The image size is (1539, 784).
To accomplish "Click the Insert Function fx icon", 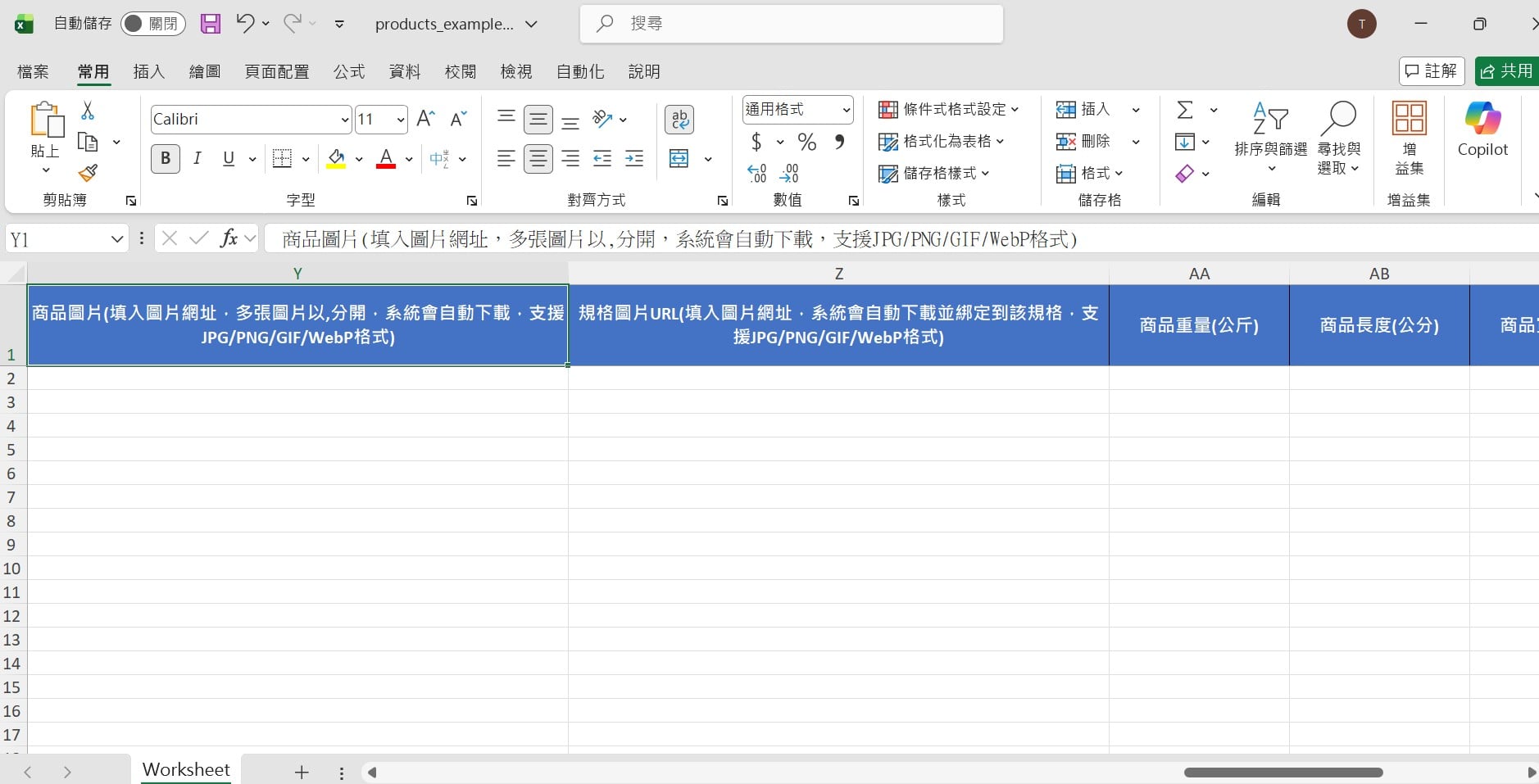I will pos(229,238).
